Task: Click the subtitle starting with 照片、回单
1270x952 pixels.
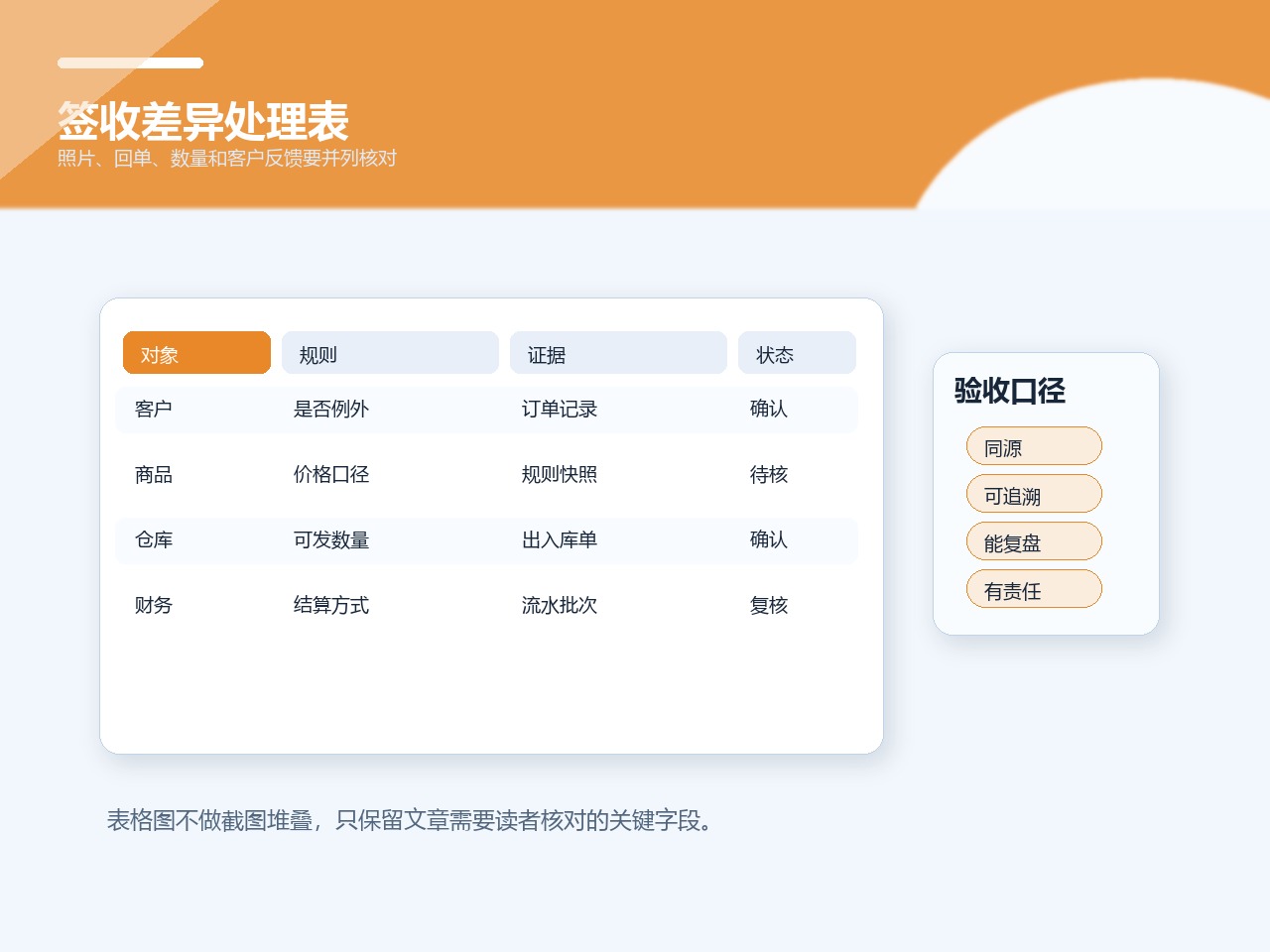Action: click(x=227, y=159)
